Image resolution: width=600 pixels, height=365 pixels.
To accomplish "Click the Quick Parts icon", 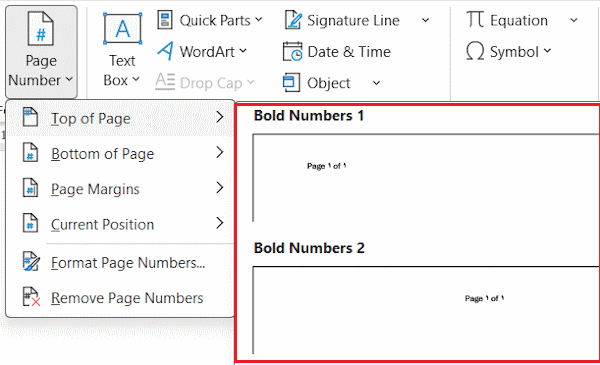I will [165, 20].
